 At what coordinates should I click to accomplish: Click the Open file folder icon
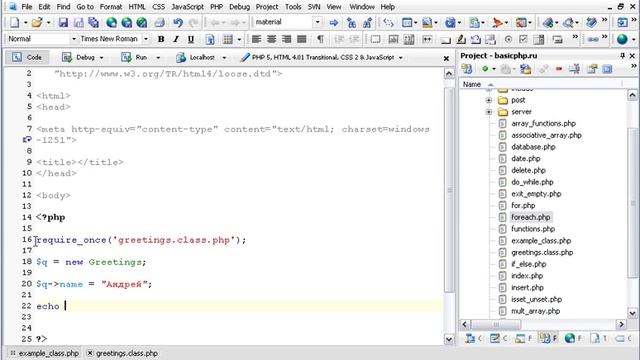pyautogui.click(x=37, y=22)
